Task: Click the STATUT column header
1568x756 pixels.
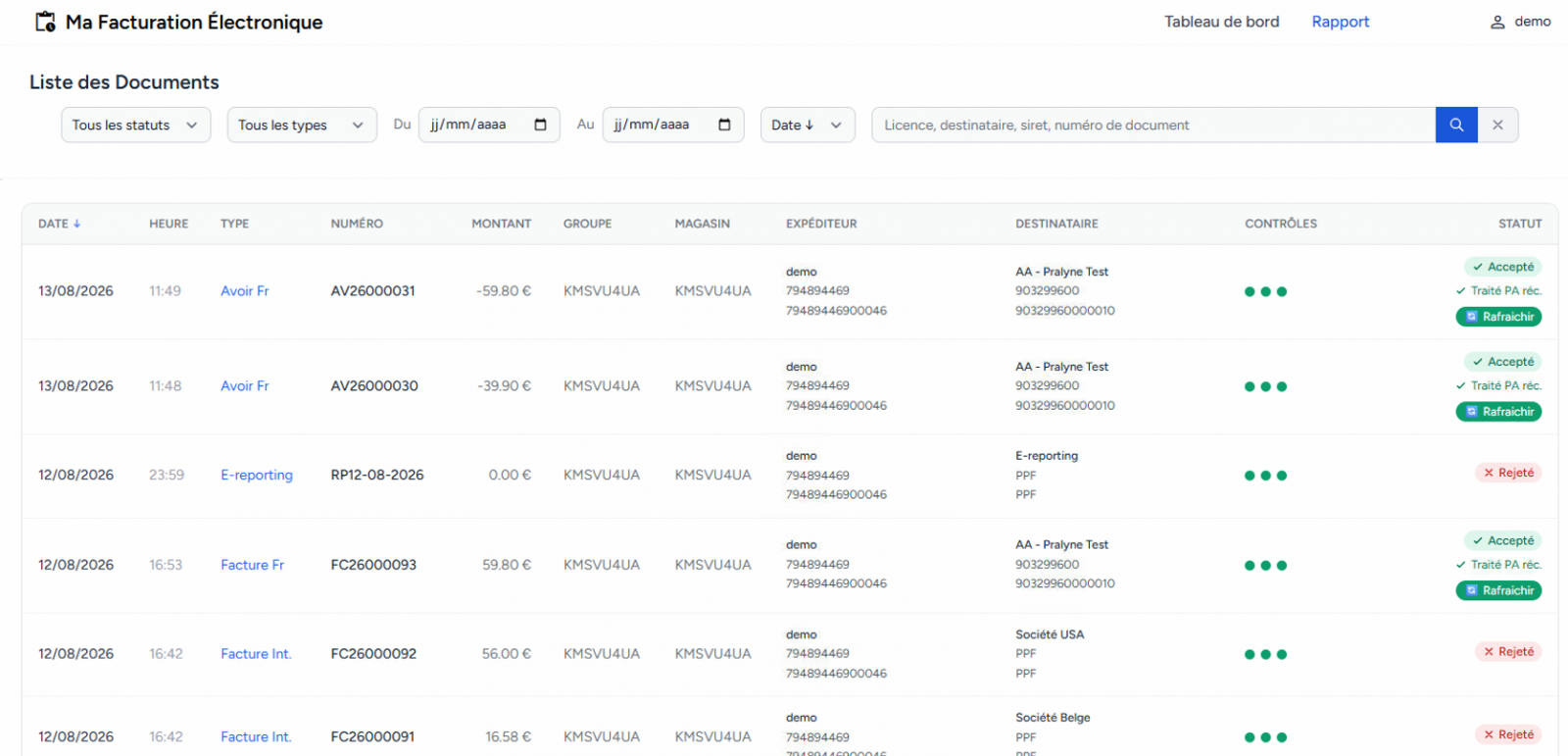Action: [1520, 224]
